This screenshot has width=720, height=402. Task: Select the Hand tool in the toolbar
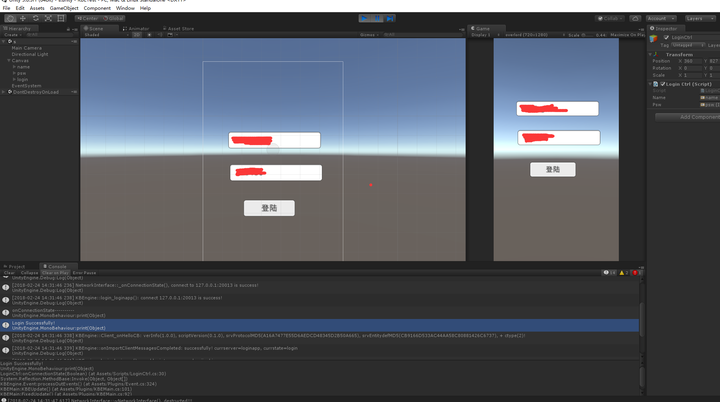(10, 18)
